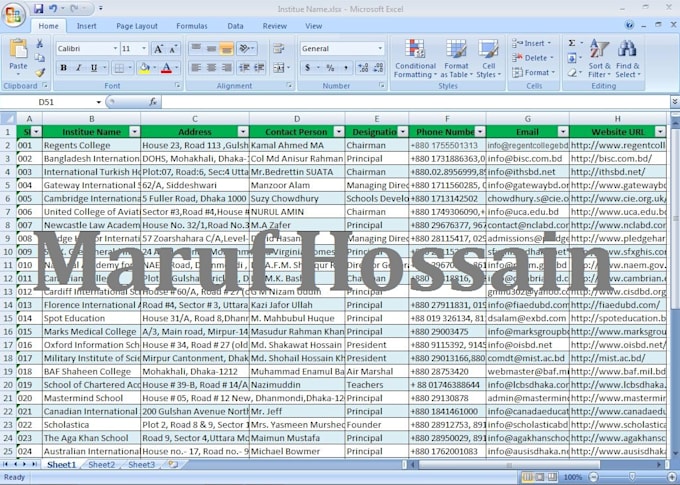This screenshot has width=680, height=485.
Task: Bottom align cell contents
Action: click(x=226, y=48)
